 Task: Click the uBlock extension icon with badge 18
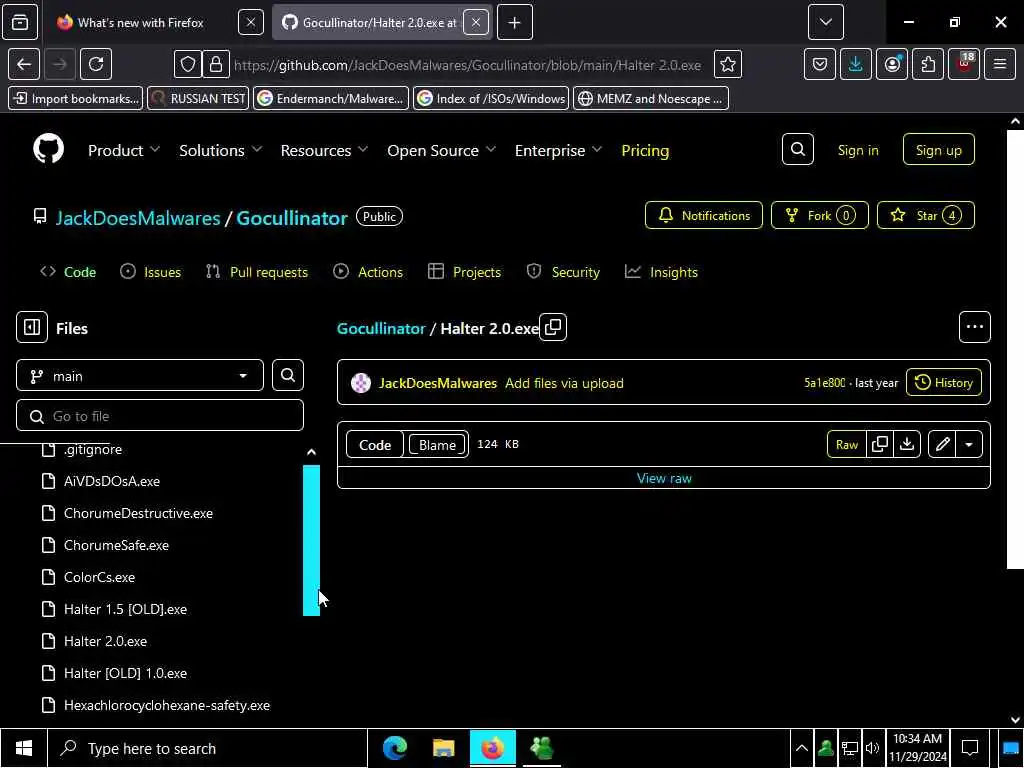coord(964,64)
